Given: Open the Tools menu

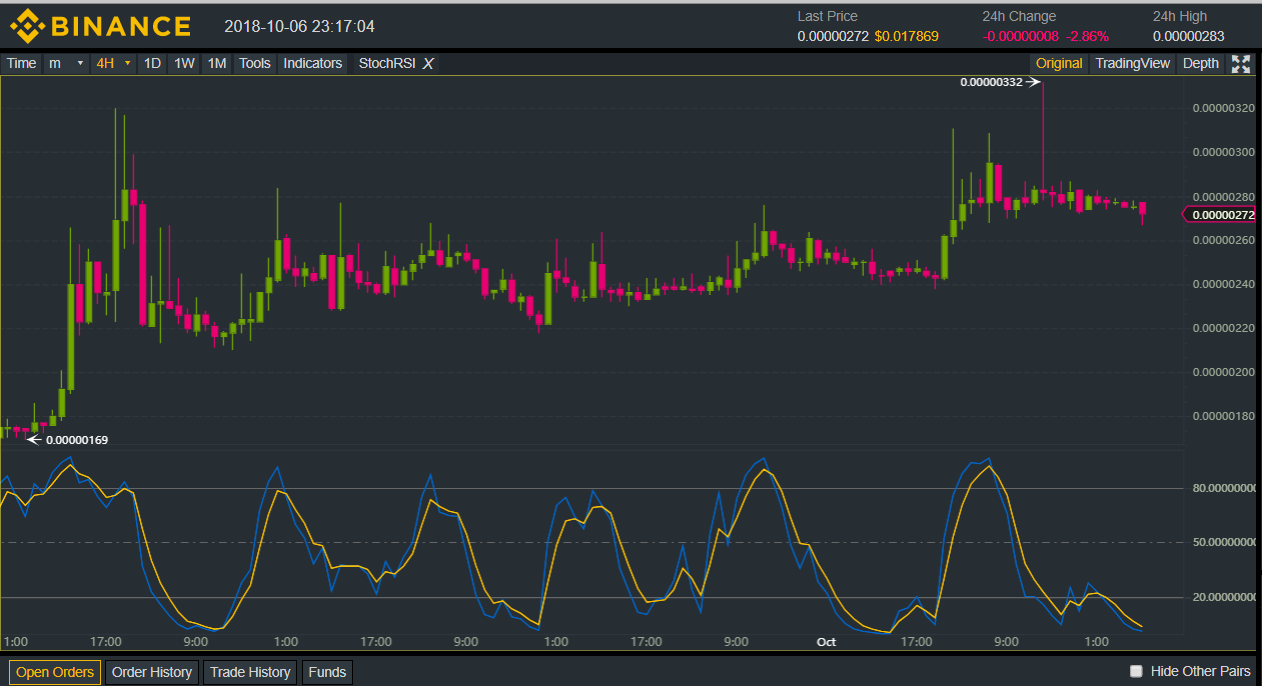Looking at the screenshot, I should coord(255,64).
